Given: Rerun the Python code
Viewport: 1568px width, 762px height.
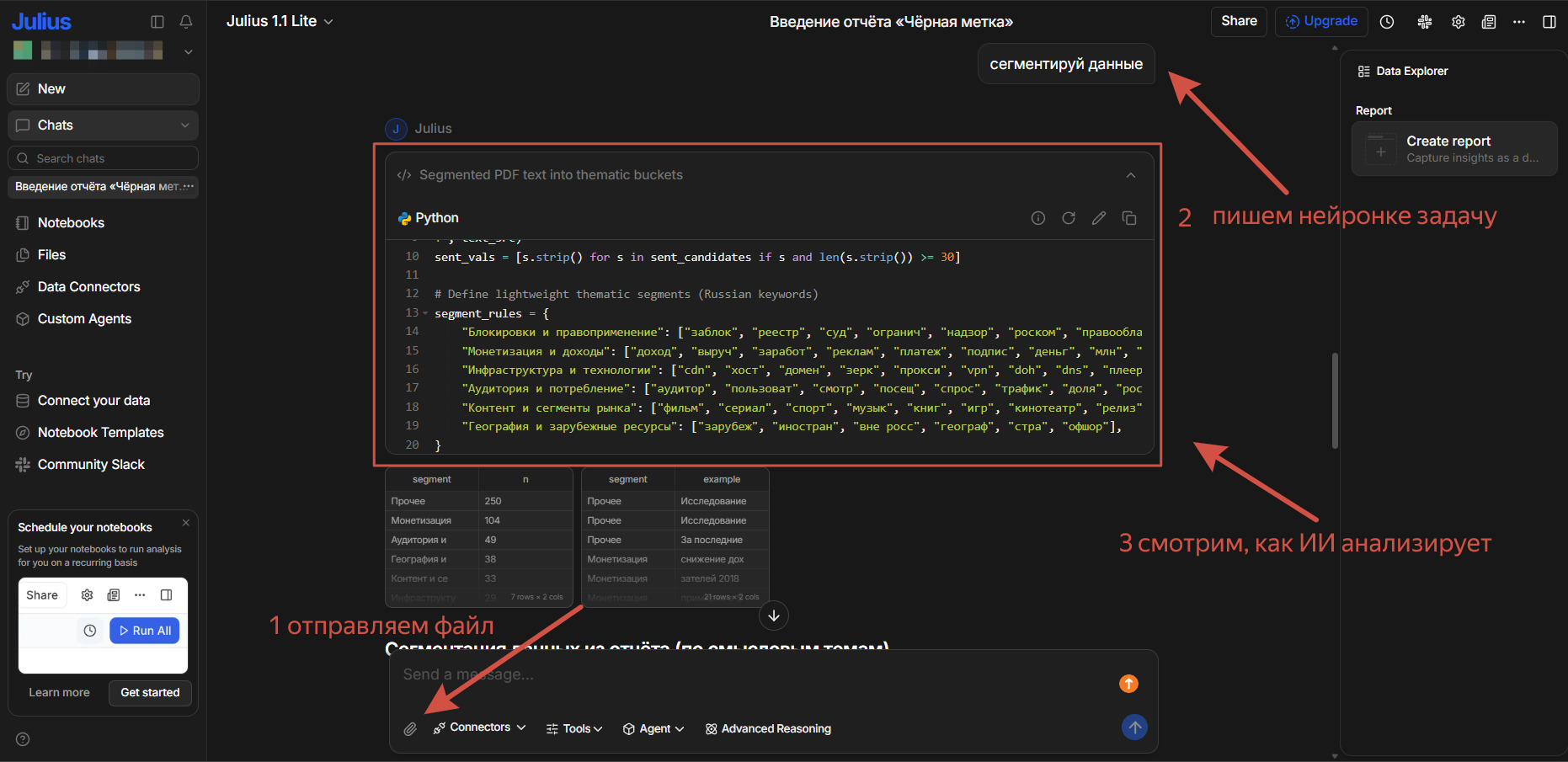Looking at the screenshot, I should (1069, 218).
